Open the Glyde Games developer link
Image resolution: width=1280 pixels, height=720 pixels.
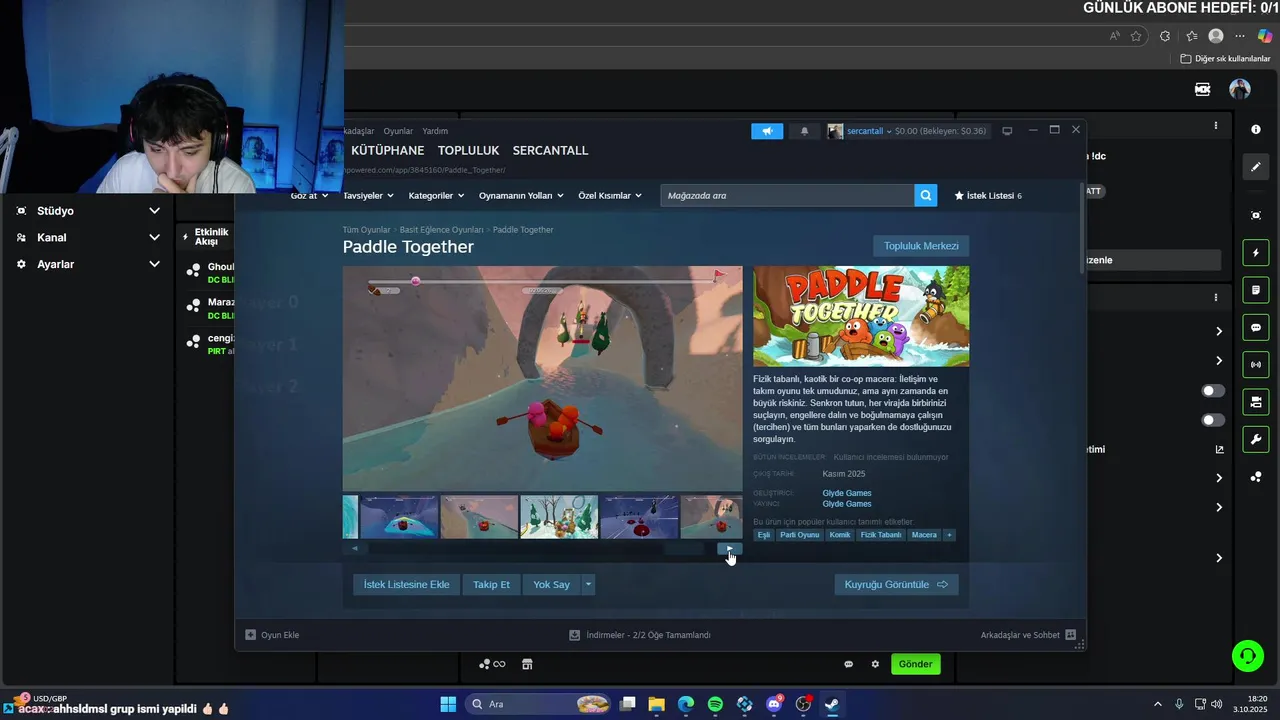[846, 493]
